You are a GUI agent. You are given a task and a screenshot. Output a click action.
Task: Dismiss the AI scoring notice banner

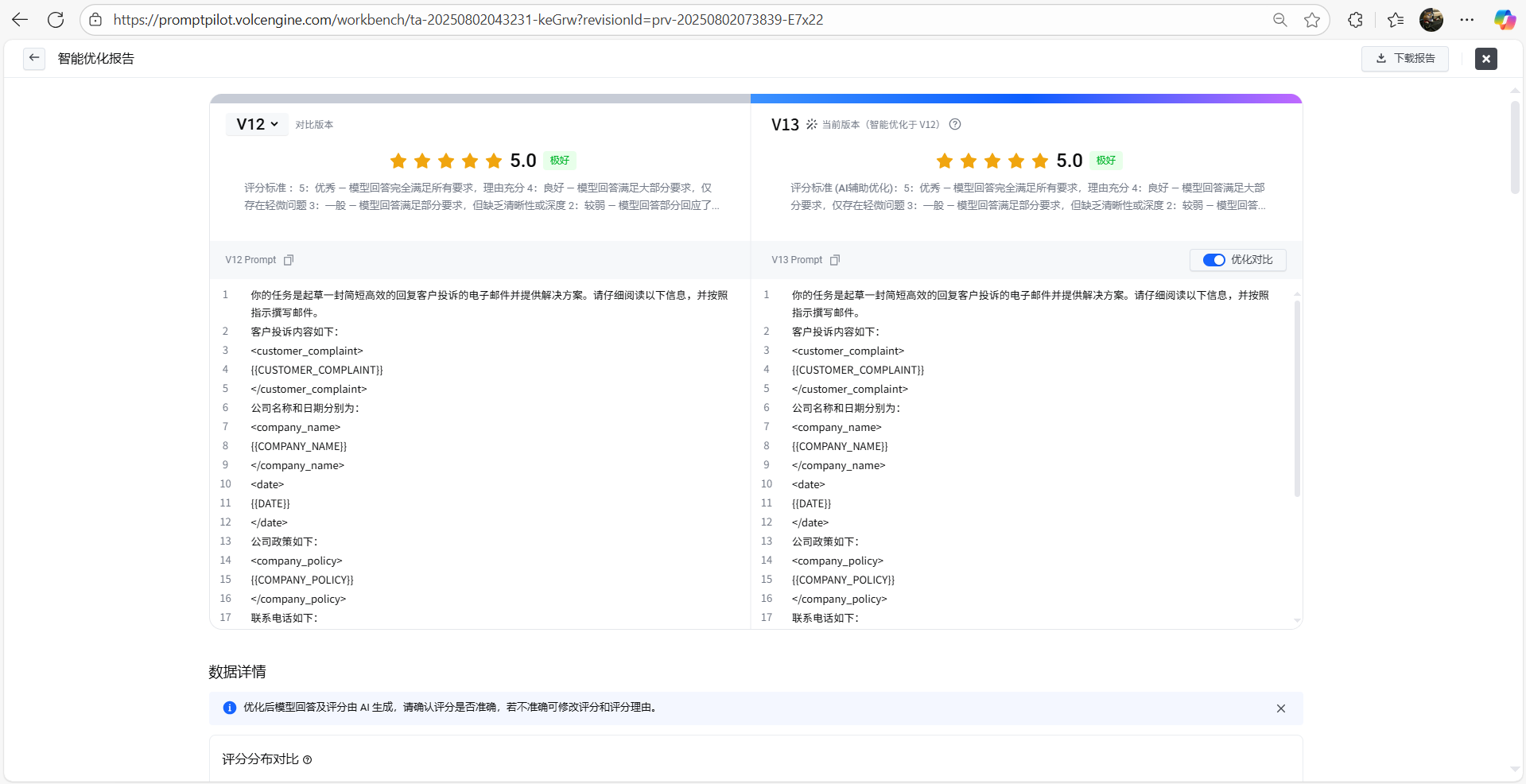[1281, 708]
